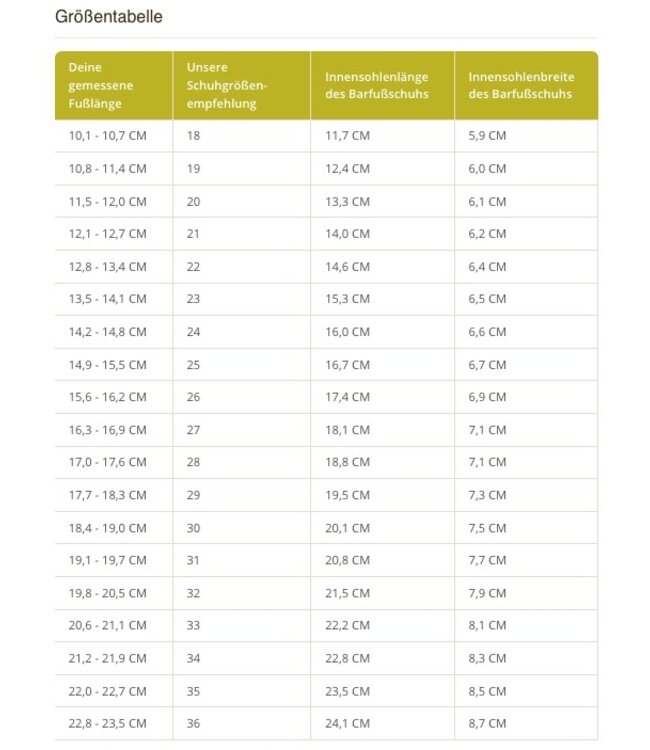Image resolution: width=650 pixels, height=750 pixels.
Task: Click the 'Innensohlenlänge des Barfußschuhs' header
Action: [x=376, y=85]
